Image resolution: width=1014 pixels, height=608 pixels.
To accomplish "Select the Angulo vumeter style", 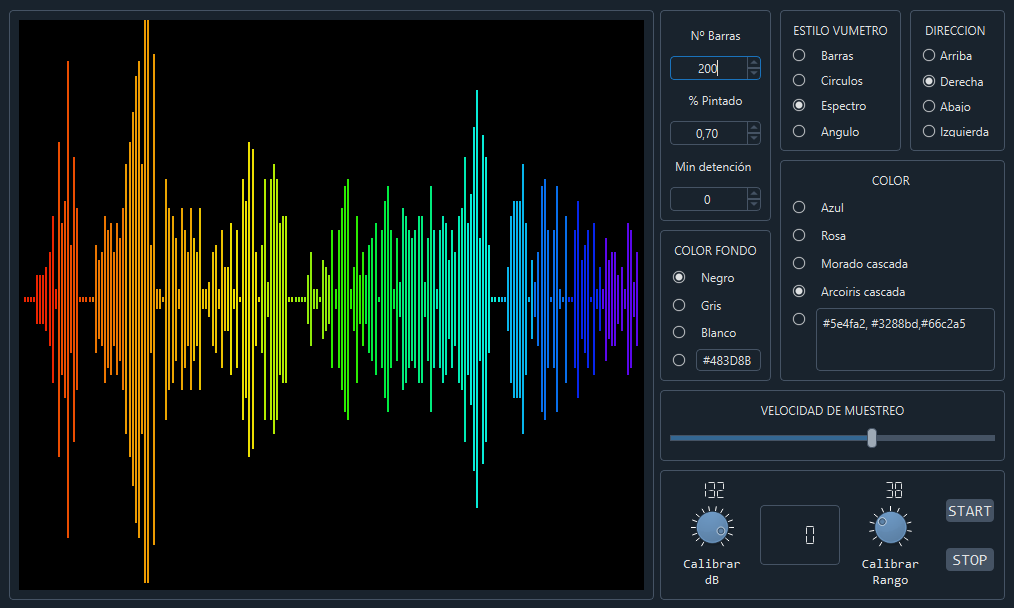I will [x=799, y=131].
